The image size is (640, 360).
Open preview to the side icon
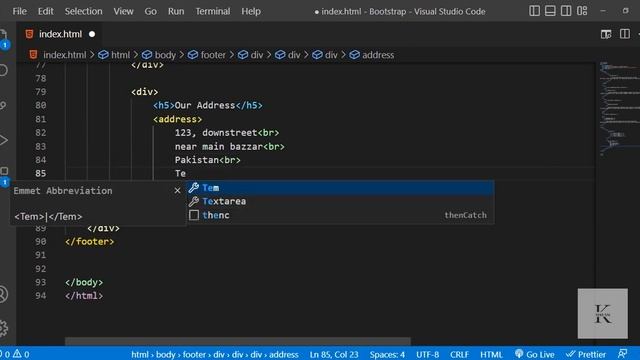click(x=606, y=34)
